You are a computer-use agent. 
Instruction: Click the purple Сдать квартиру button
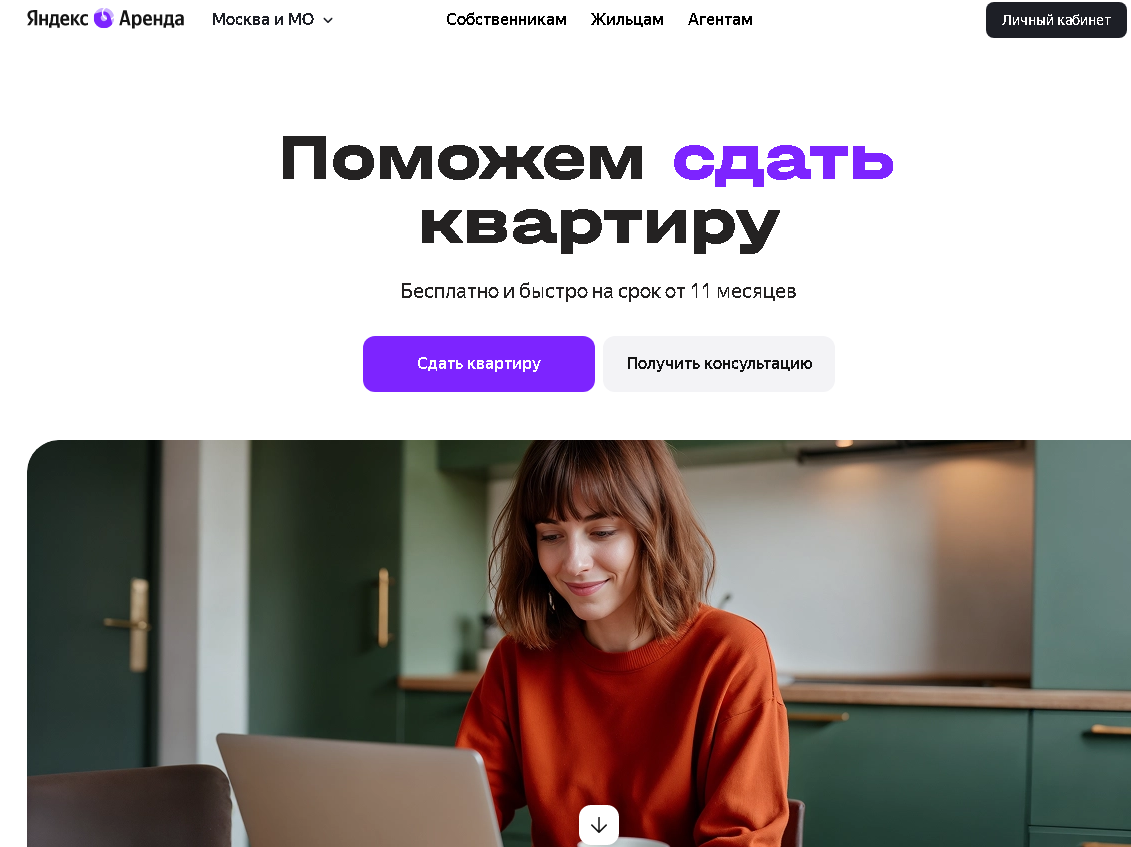(x=479, y=364)
